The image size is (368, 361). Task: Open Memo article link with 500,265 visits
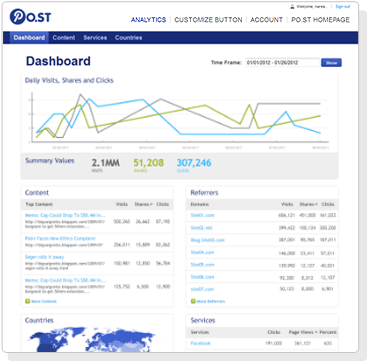[x=66, y=215]
